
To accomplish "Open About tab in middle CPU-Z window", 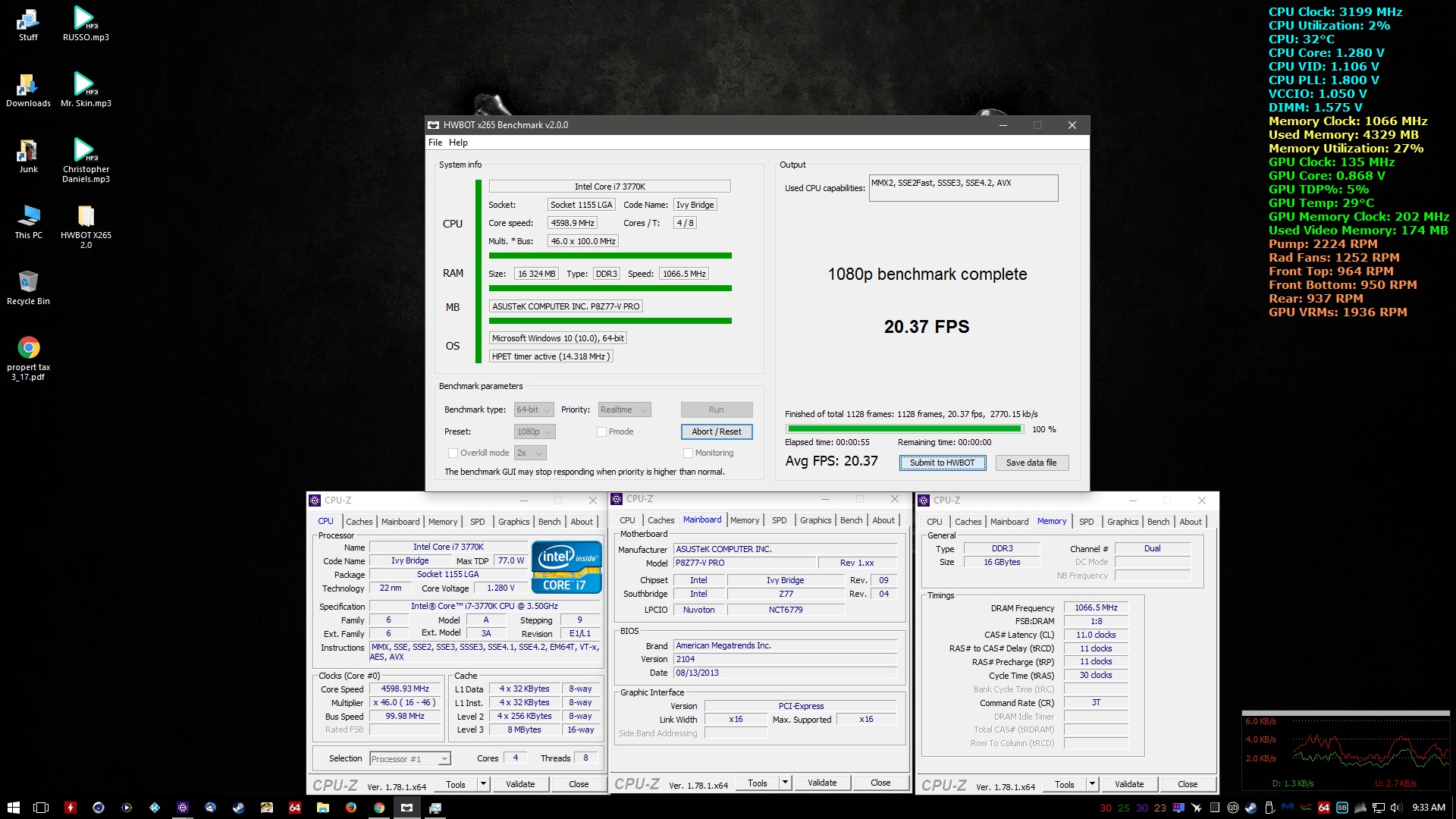I will [883, 520].
